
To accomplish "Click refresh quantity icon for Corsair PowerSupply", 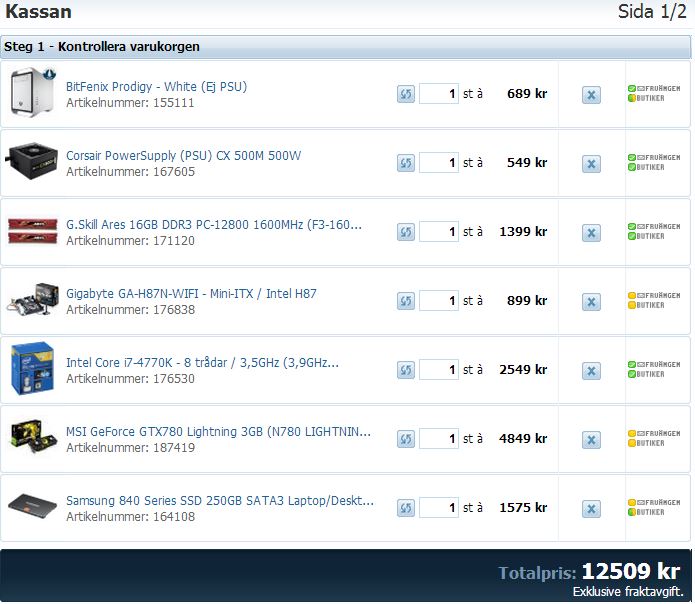I will (406, 163).
